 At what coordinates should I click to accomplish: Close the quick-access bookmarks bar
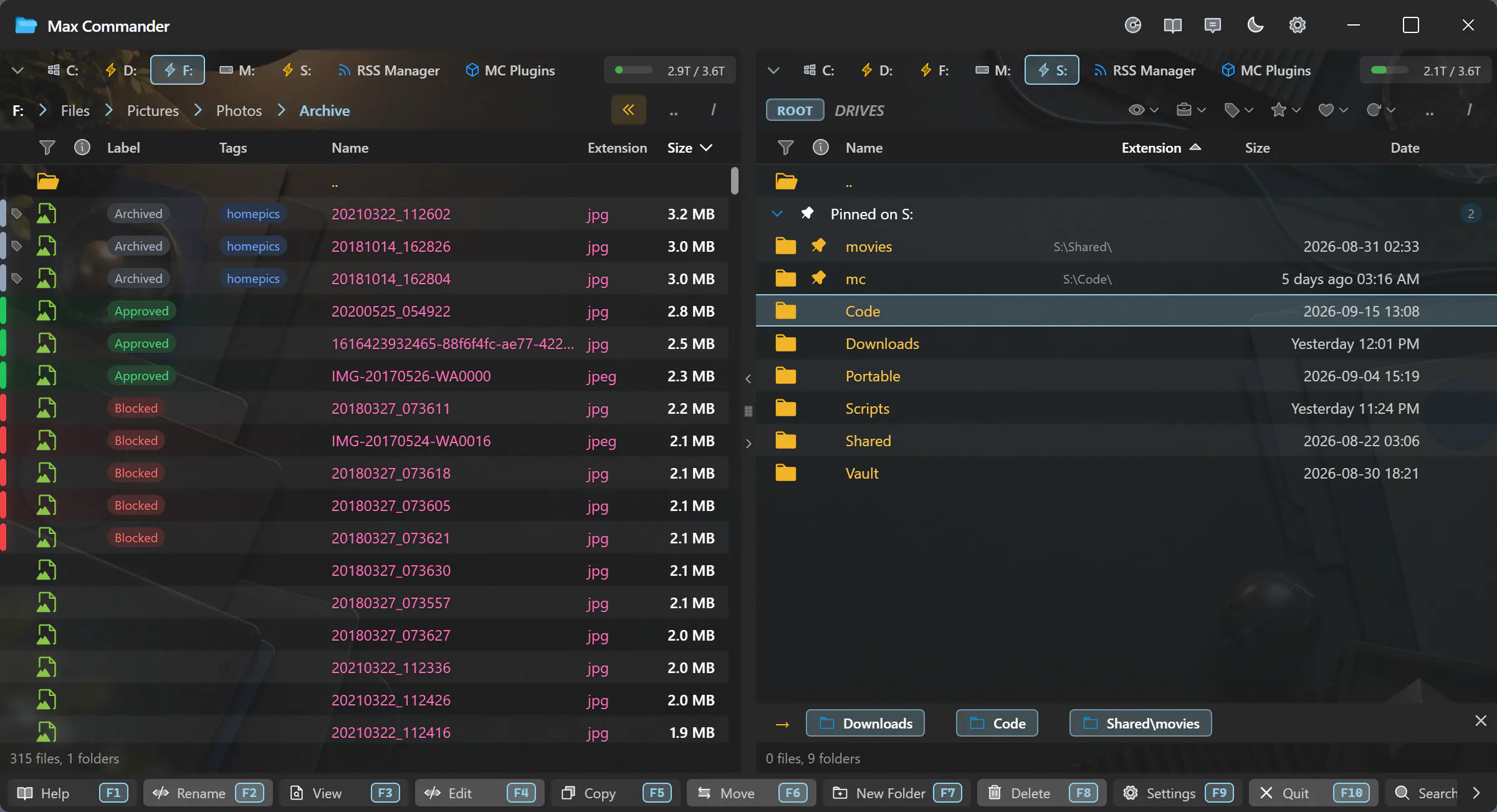(1481, 721)
